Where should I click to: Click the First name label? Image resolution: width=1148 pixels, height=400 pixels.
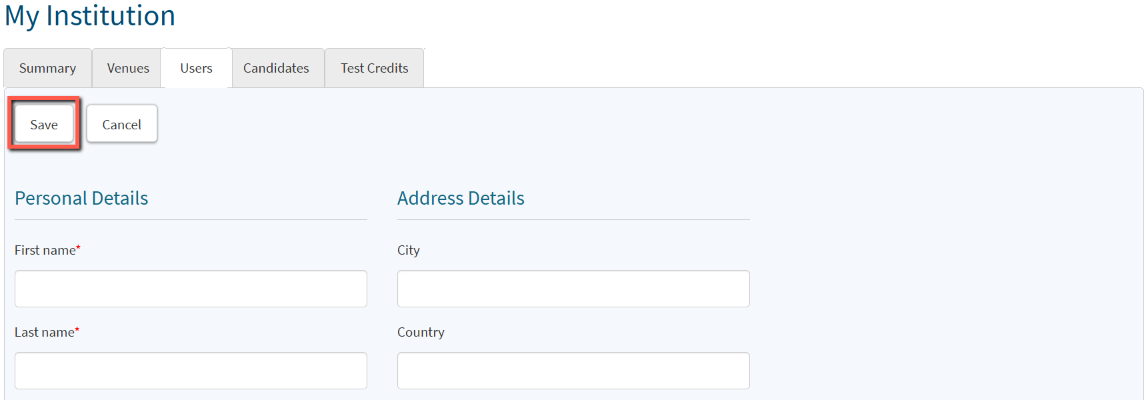[45, 250]
